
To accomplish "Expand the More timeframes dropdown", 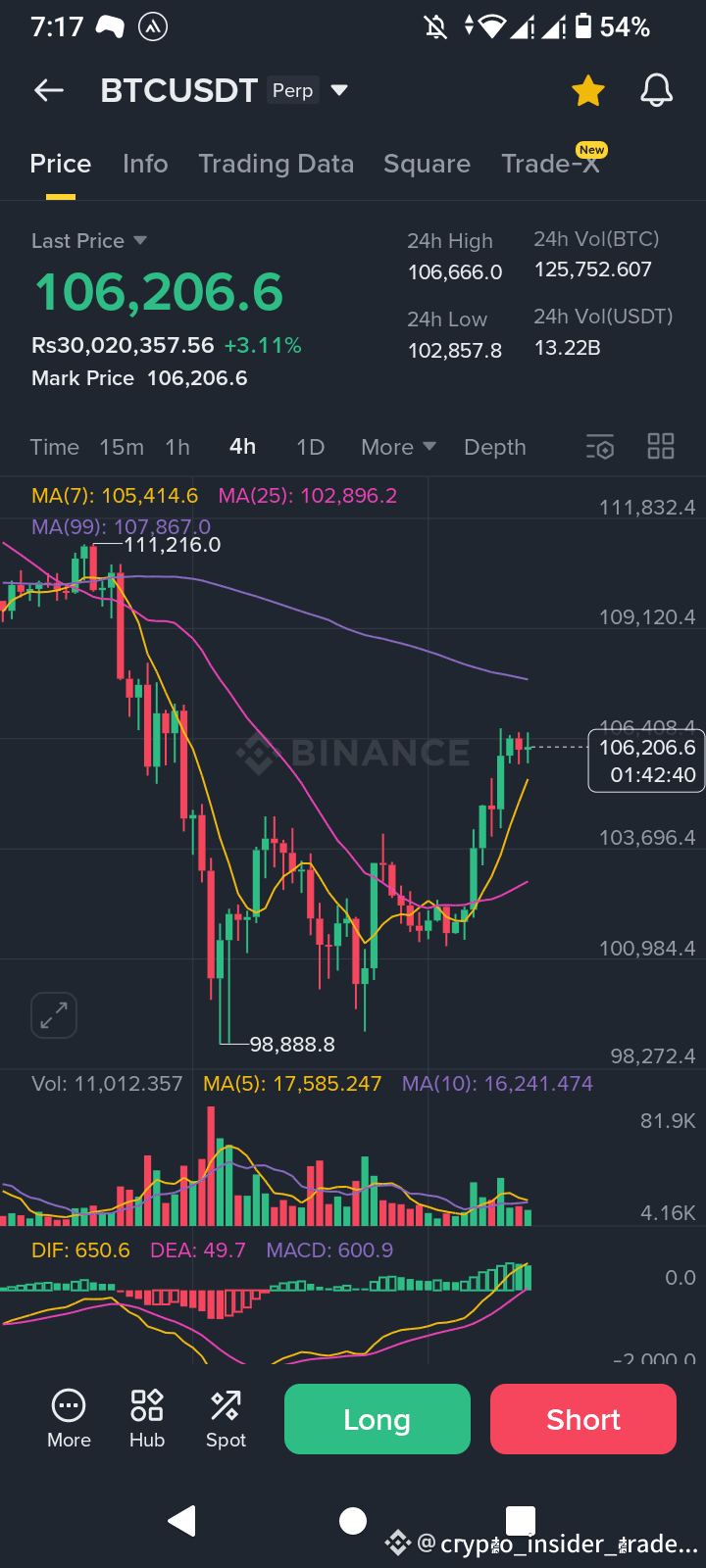I will click(398, 447).
